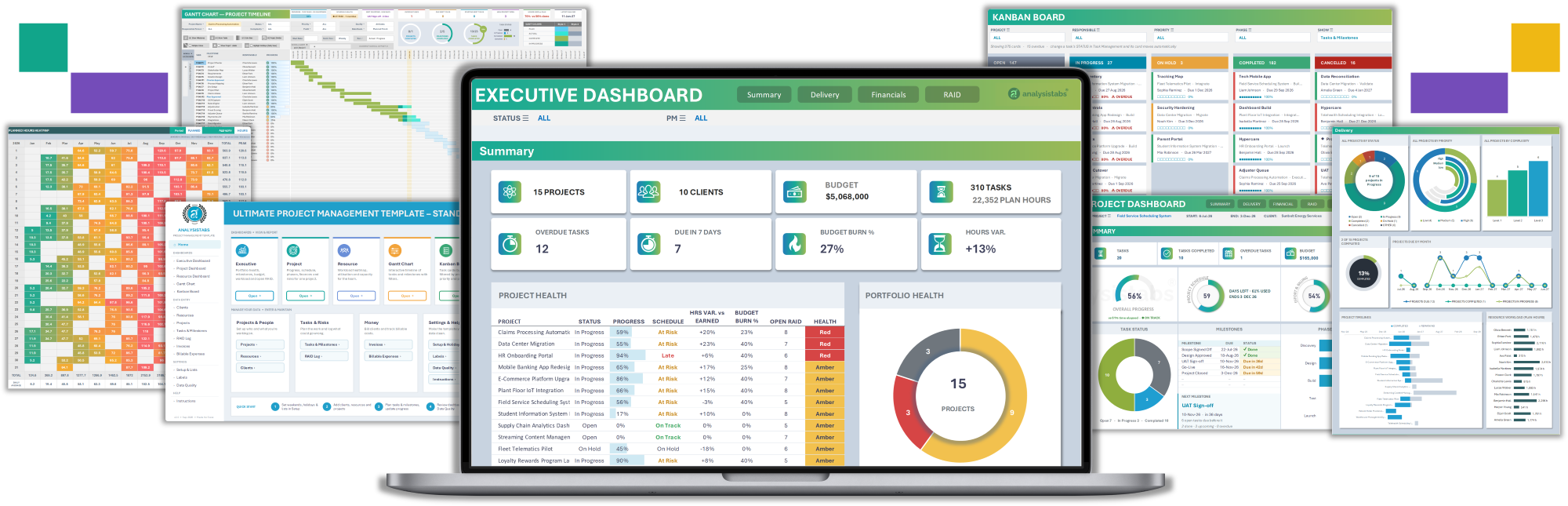Click the RAID Log button in Tasks & Risks card
The image size is (1568, 506).
pos(324,356)
